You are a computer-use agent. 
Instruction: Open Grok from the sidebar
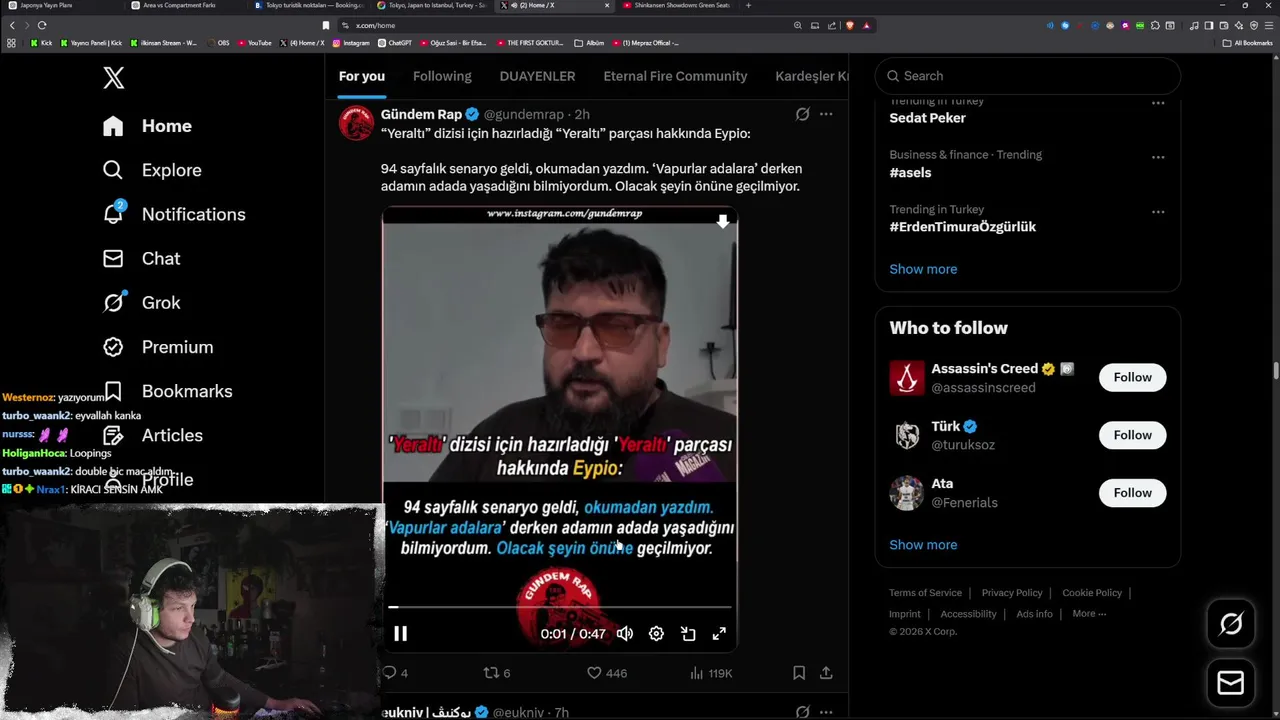click(141, 302)
